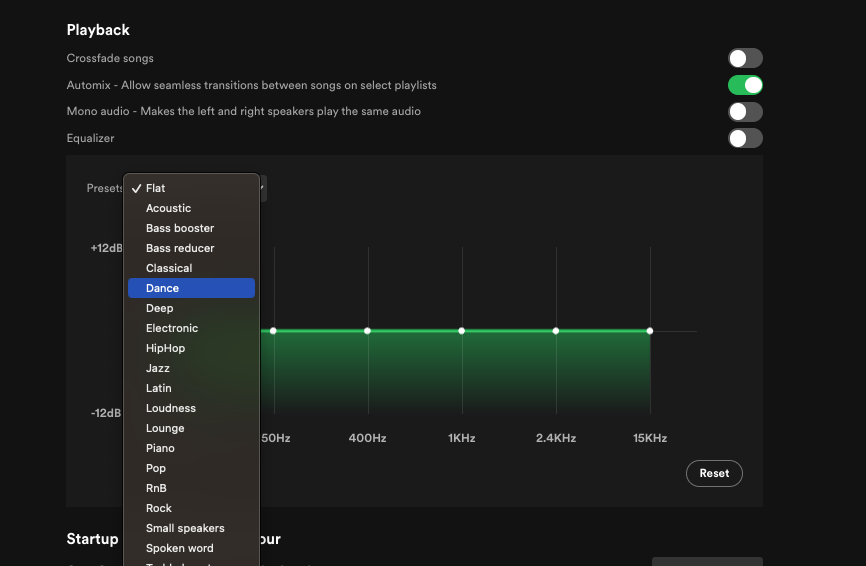
Task: Disable the Automix toggle
Action: point(745,85)
